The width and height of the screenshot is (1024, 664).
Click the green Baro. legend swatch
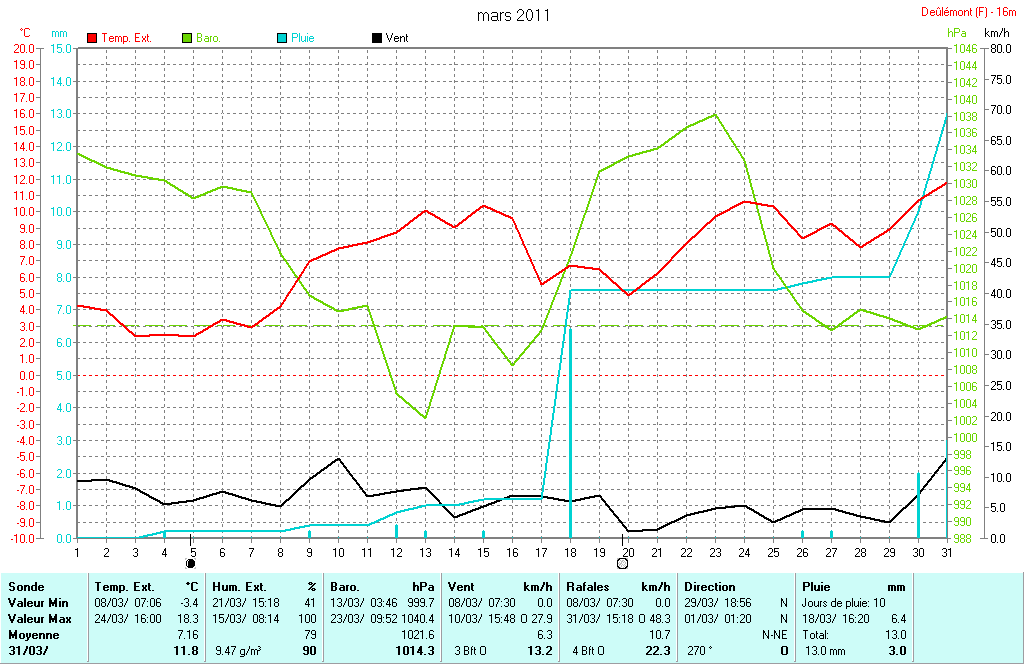[x=187, y=38]
